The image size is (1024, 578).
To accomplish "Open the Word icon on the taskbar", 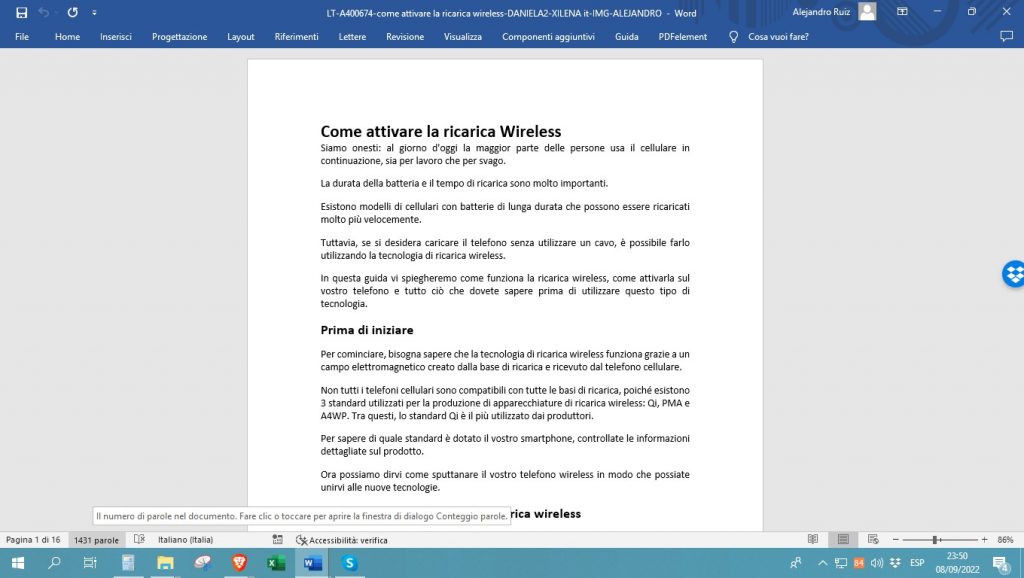I will [311, 563].
